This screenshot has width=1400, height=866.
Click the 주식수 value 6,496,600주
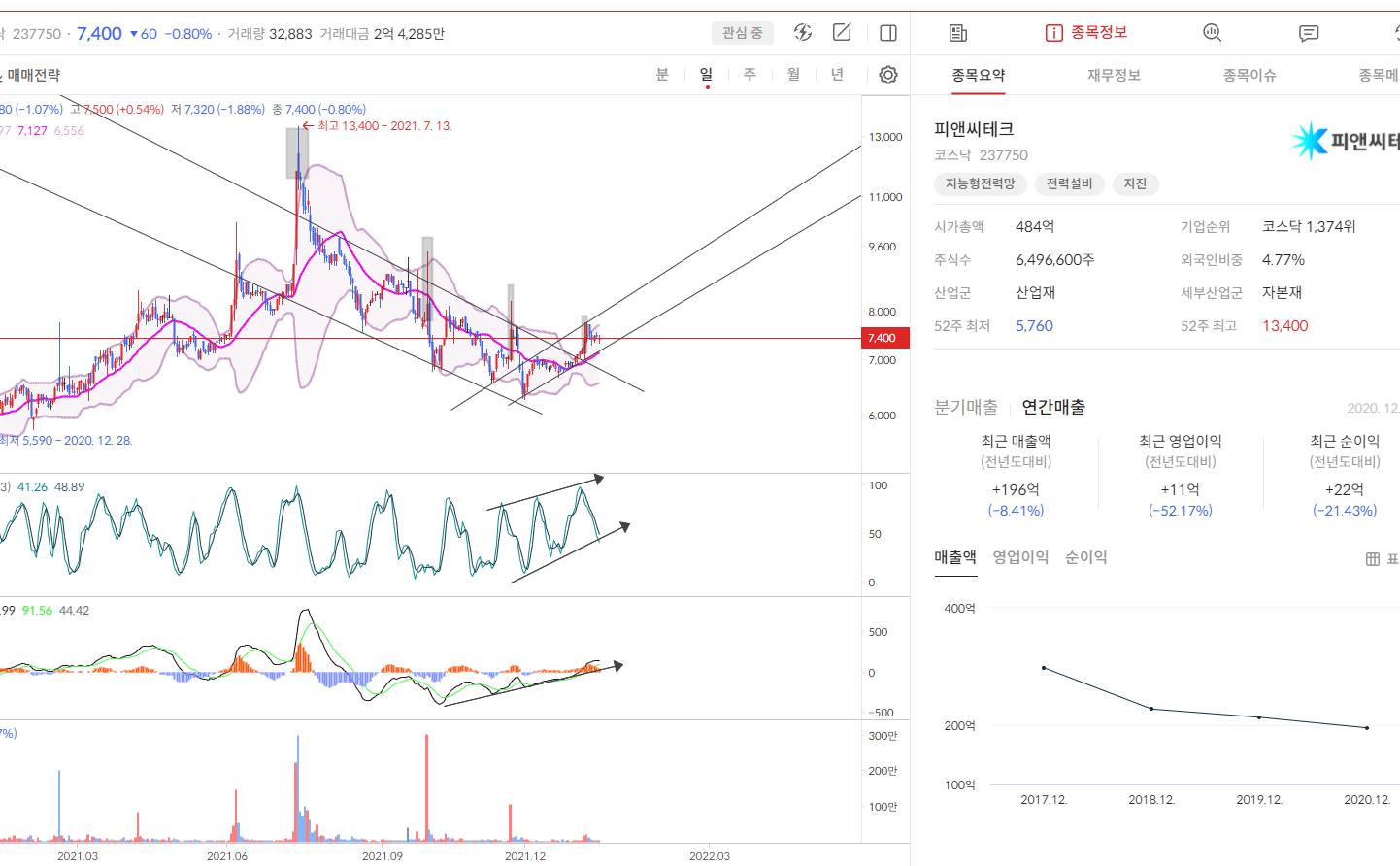(x=1055, y=260)
